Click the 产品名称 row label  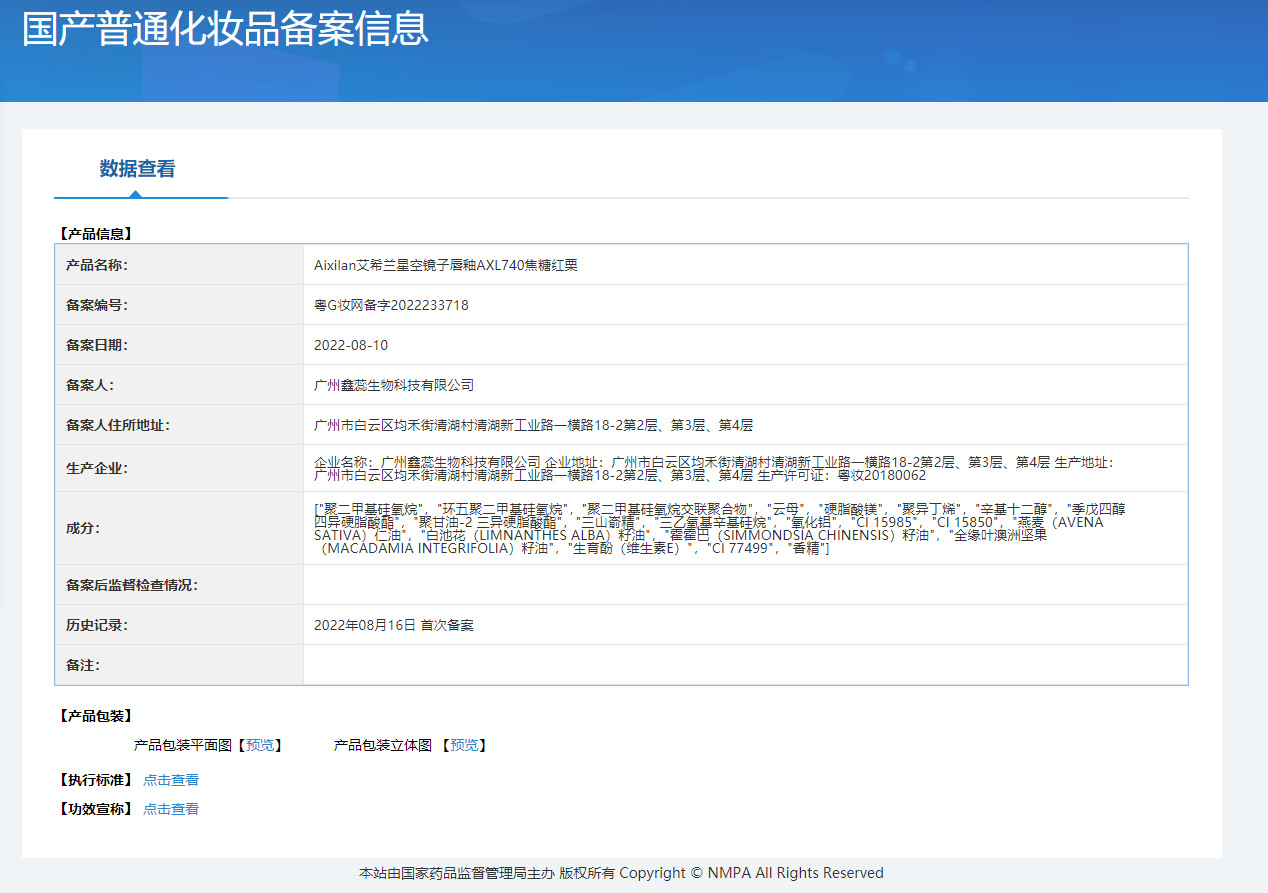[x=97, y=265]
